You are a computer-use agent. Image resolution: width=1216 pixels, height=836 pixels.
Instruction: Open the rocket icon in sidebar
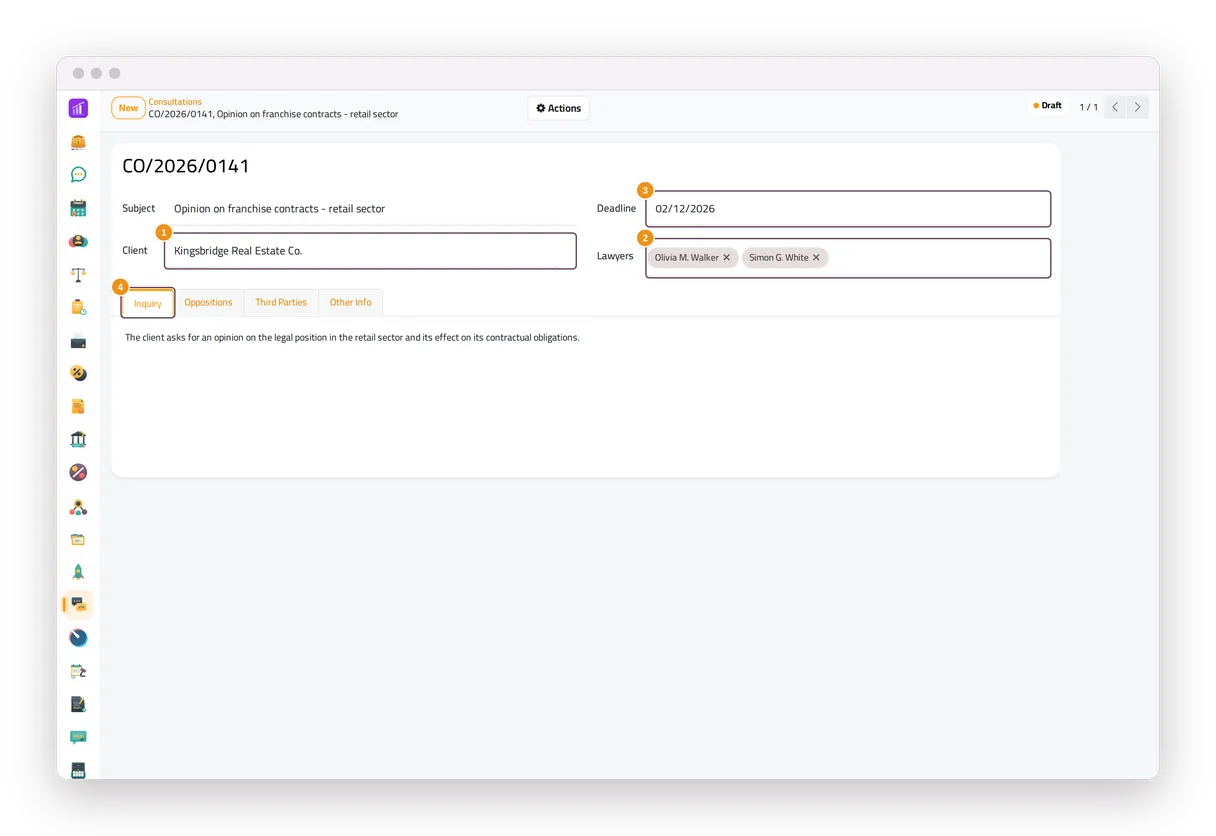(78, 572)
